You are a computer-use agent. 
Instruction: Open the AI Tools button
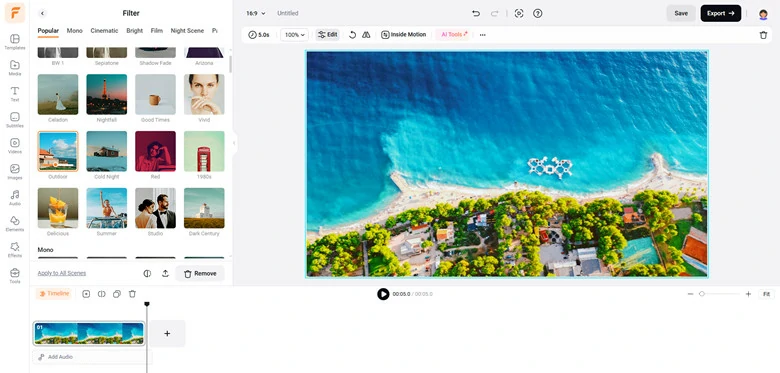tap(454, 35)
